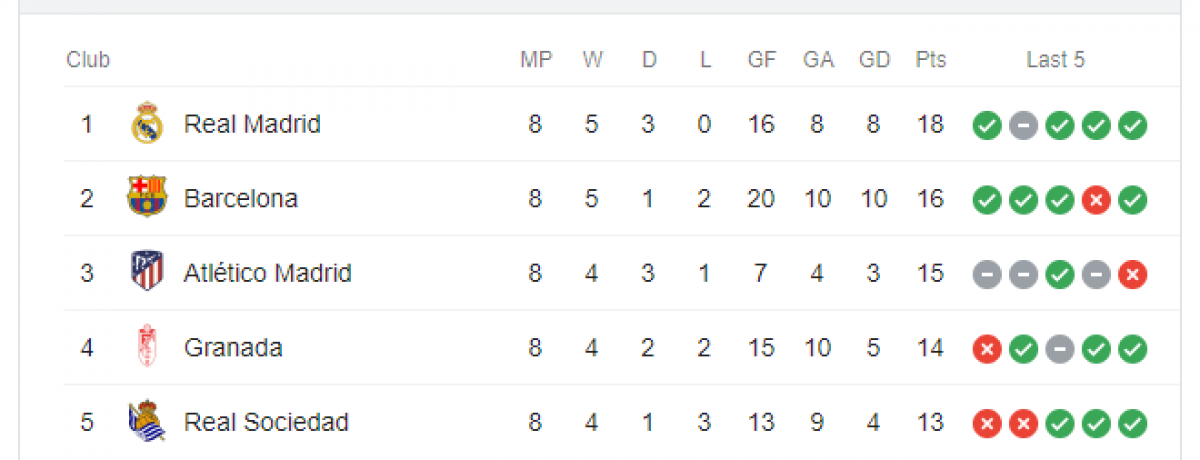Click Granada's gray draw result icon

(1060, 349)
